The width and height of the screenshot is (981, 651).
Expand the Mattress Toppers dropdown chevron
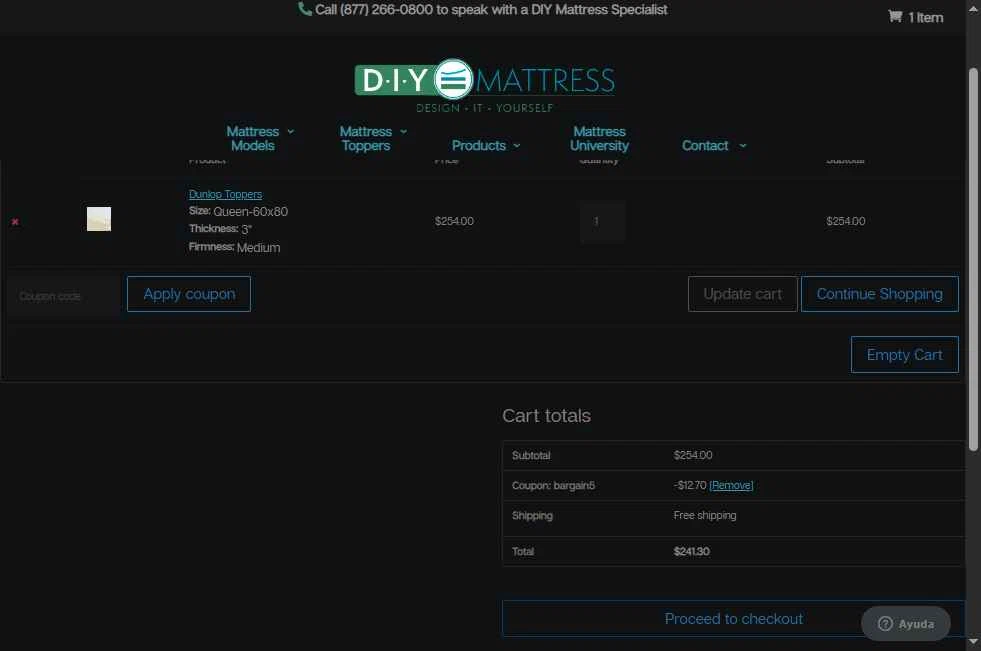[x=404, y=131]
